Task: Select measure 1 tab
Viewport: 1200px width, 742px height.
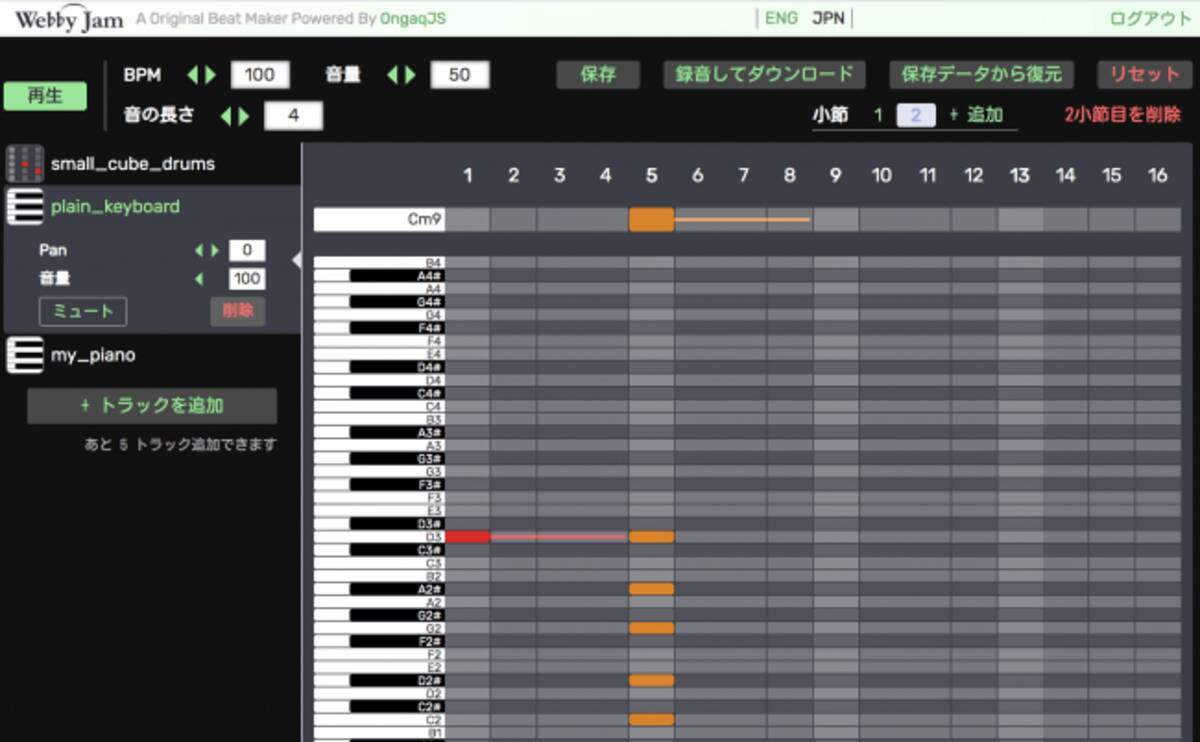Action: [x=878, y=115]
